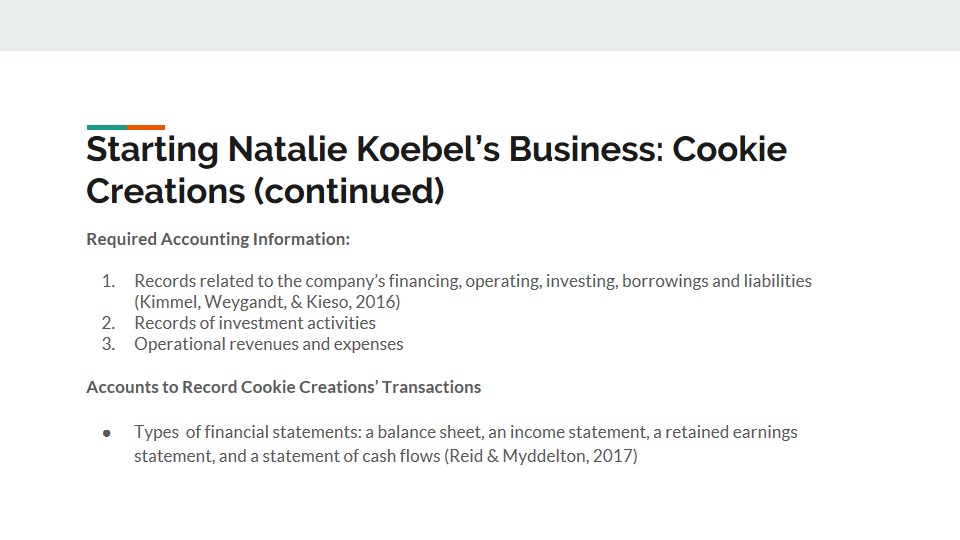960x540 pixels.
Task: Click the "Accounts to Record Cookie Creations' Transactions" heading
Action: (x=283, y=388)
